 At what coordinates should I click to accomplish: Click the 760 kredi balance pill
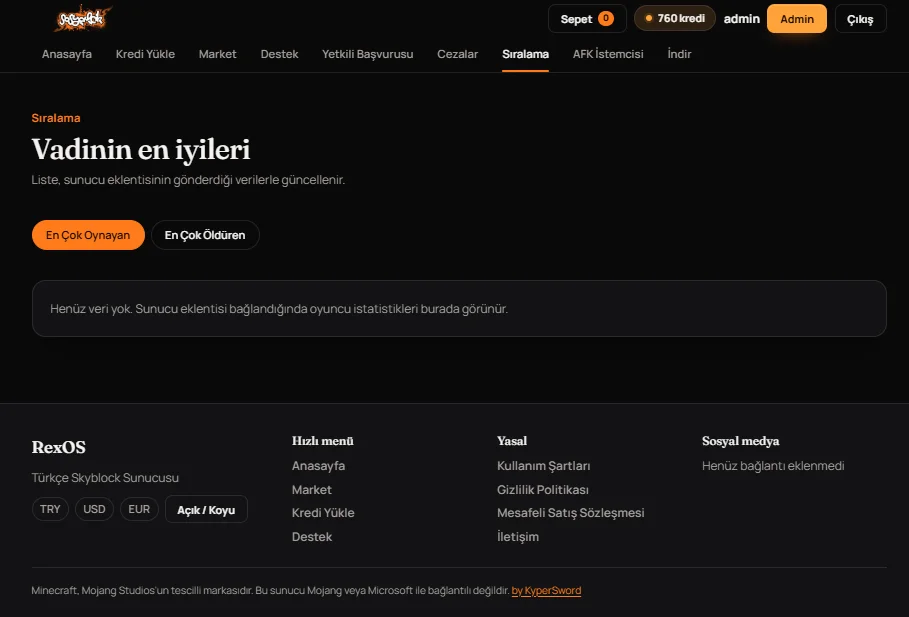click(675, 19)
